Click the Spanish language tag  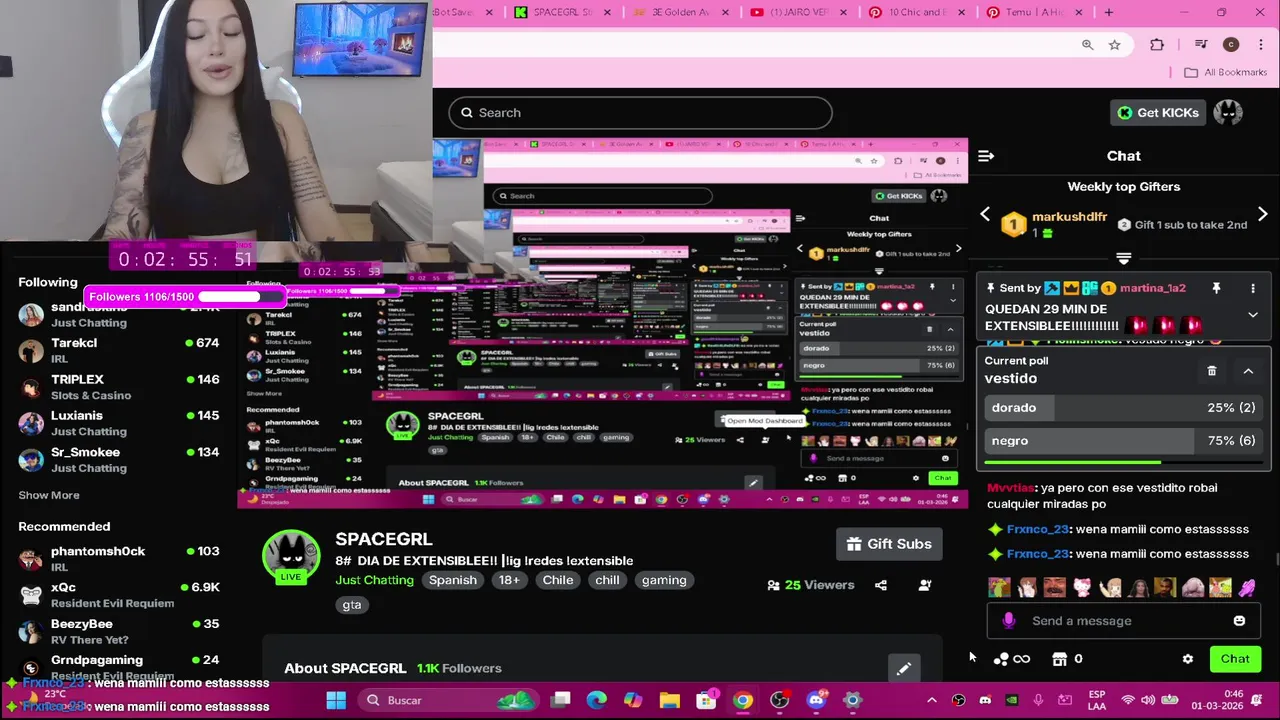[452, 580]
